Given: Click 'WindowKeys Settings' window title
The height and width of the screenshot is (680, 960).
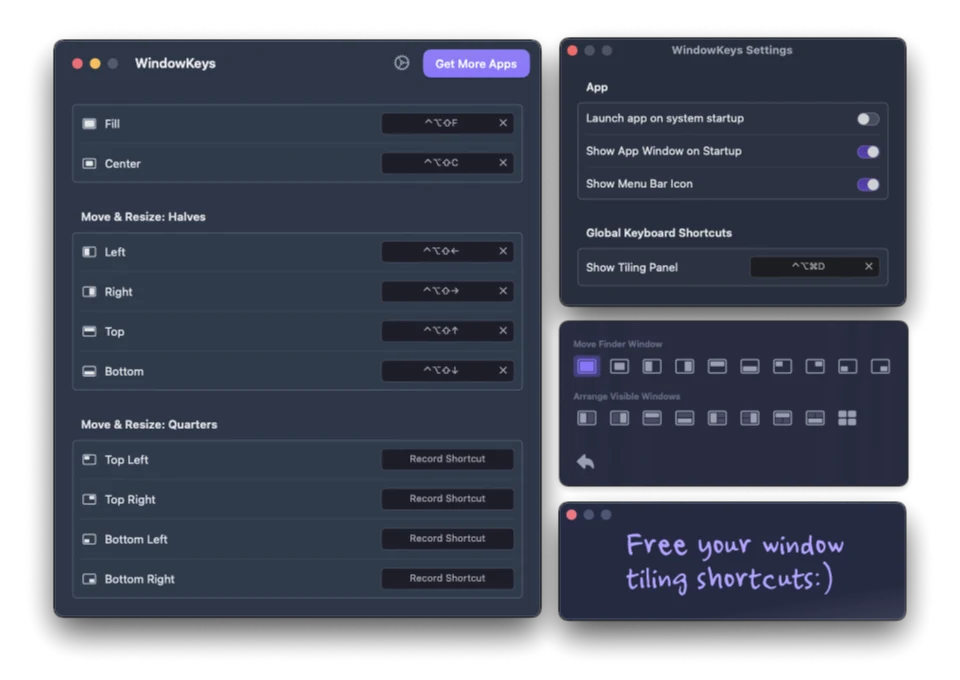Looking at the screenshot, I should click(732, 50).
